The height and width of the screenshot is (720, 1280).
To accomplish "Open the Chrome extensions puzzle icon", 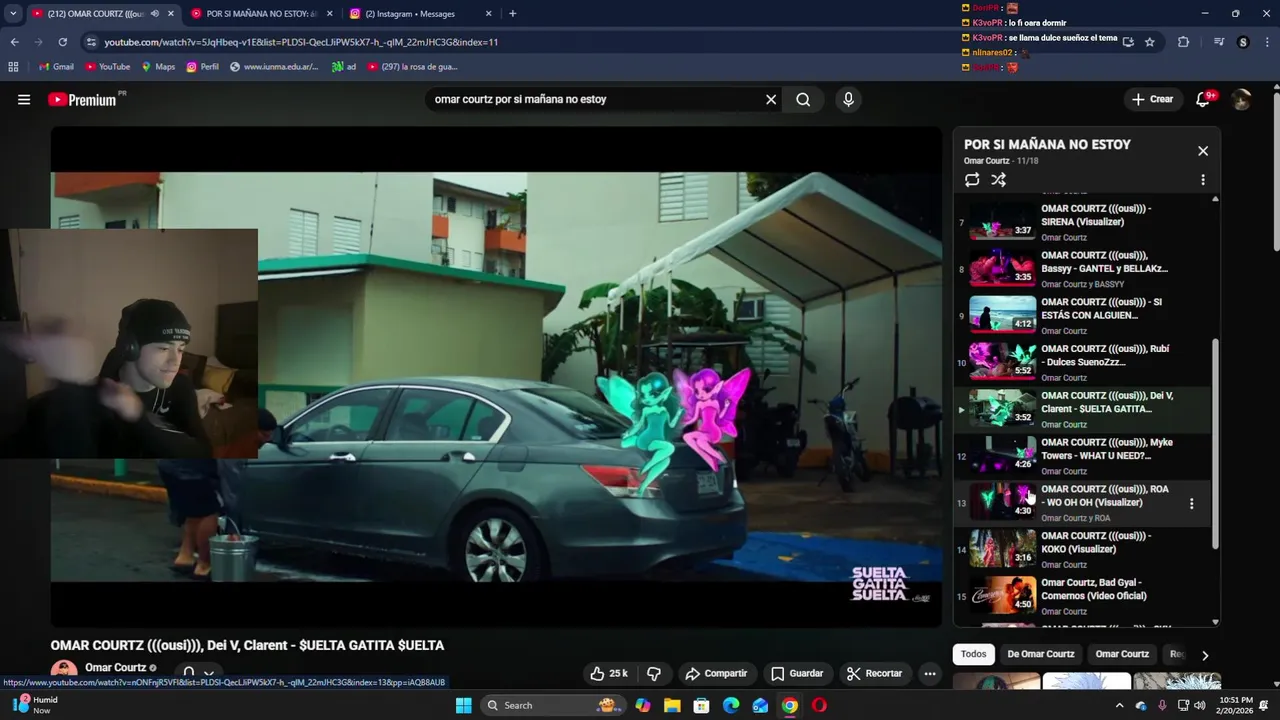I will [1184, 42].
